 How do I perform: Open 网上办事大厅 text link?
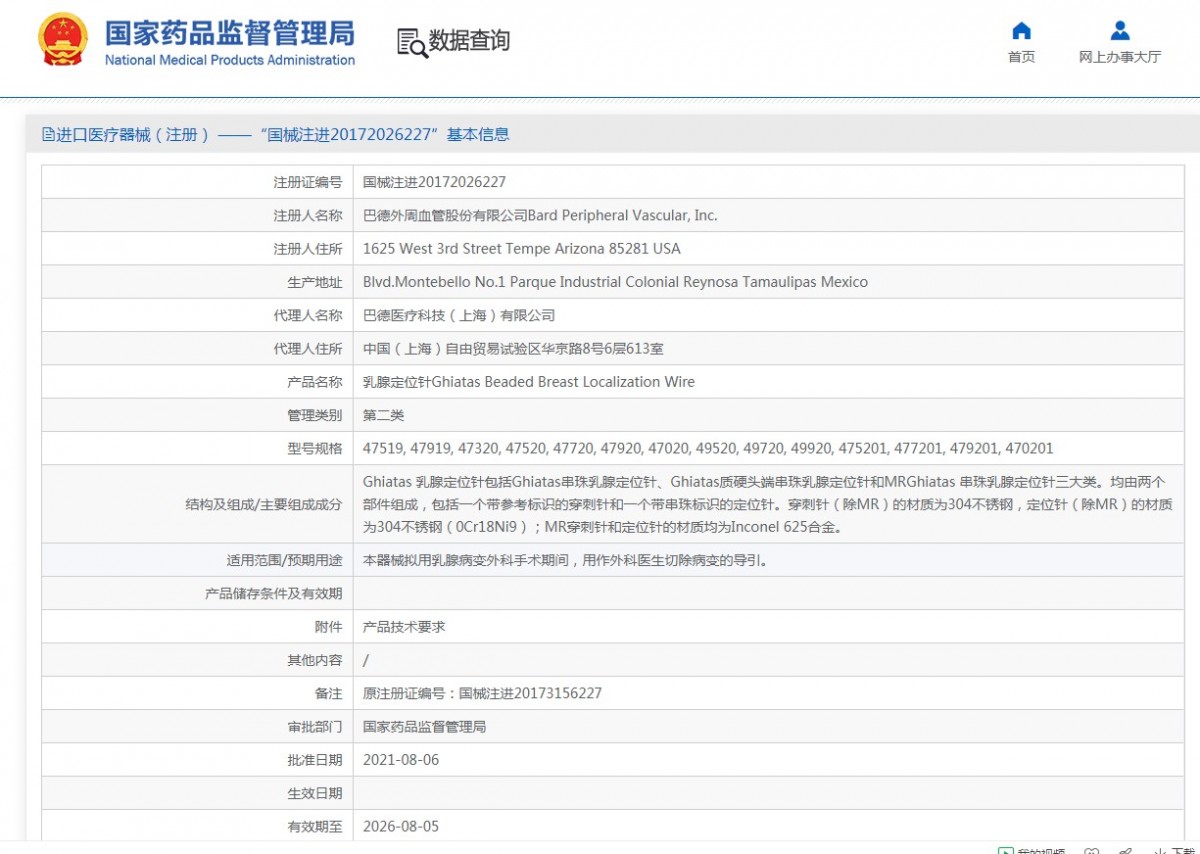pos(1120,57)
